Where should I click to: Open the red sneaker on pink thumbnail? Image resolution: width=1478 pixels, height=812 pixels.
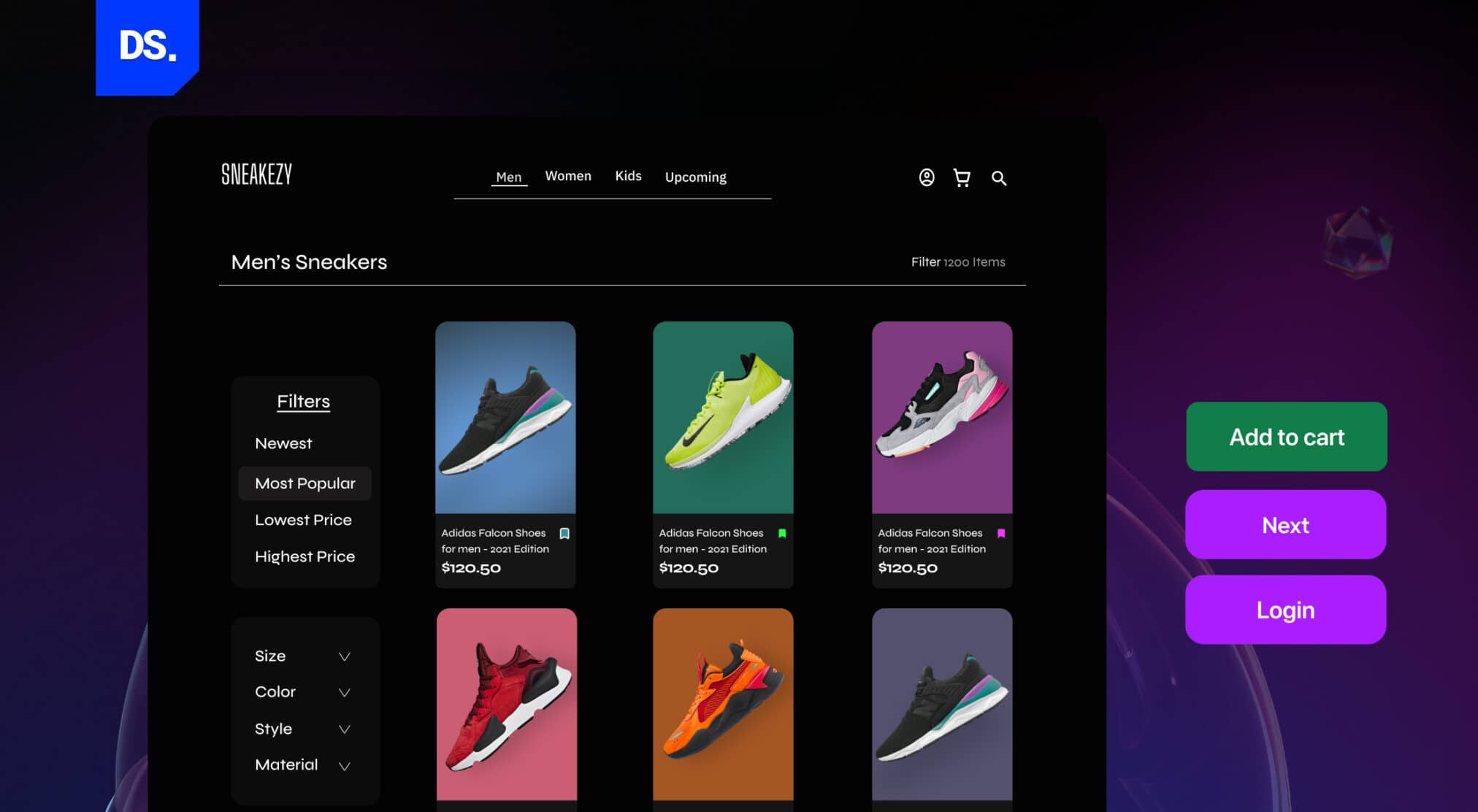[507, 705]
